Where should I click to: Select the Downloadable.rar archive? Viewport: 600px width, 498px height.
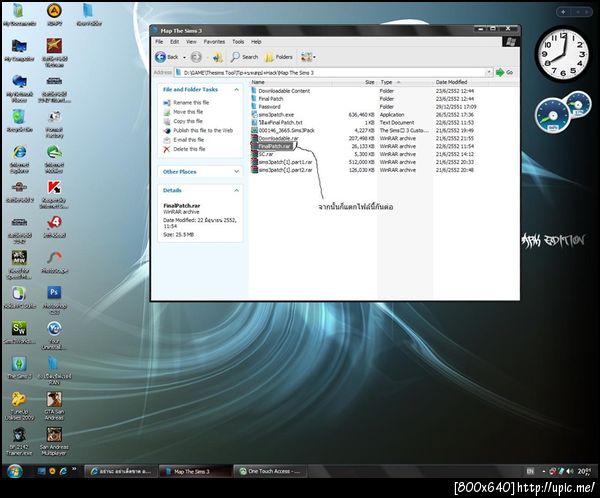pos(275,138)
